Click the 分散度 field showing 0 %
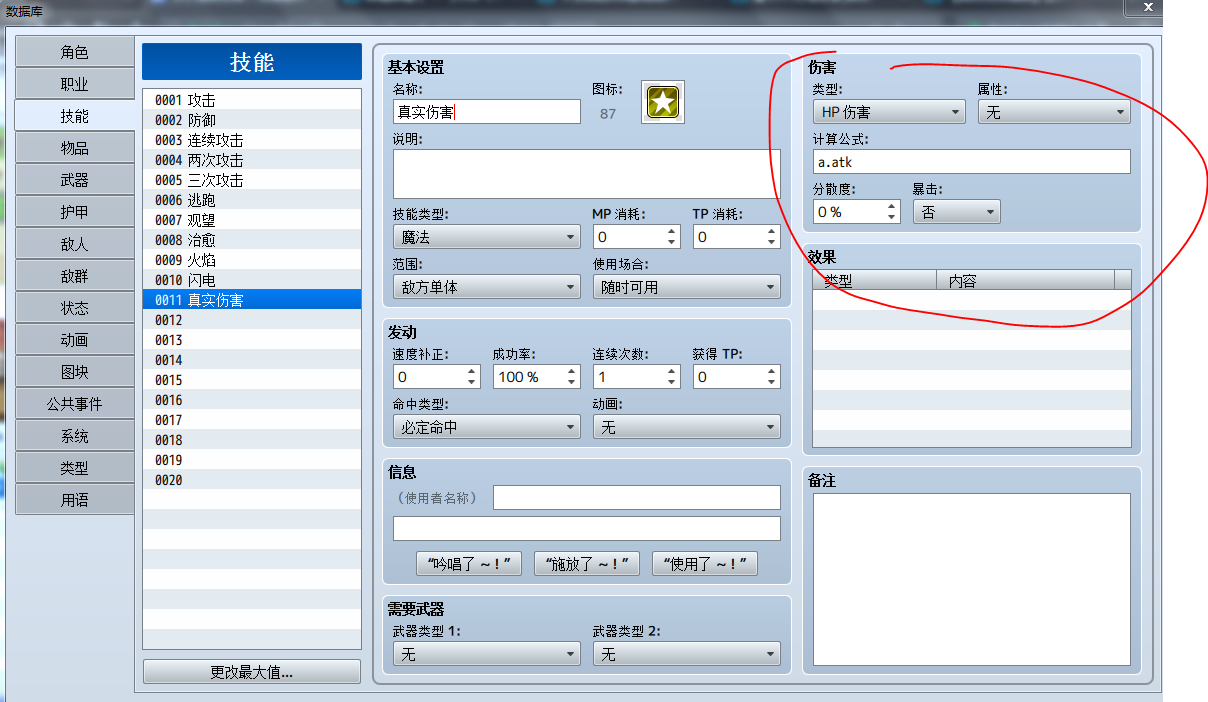This screenshot has width=1208, height=702. click(x=856, y=212)
